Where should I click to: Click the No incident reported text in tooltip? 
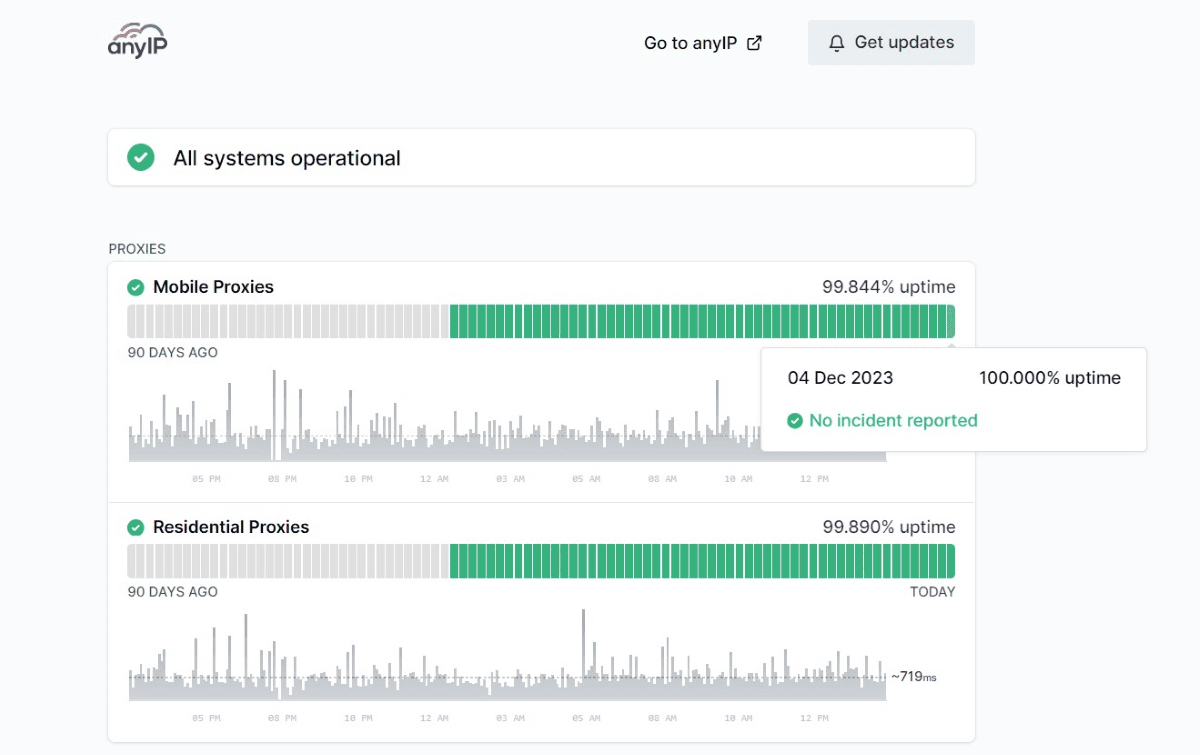click(893, 421)
